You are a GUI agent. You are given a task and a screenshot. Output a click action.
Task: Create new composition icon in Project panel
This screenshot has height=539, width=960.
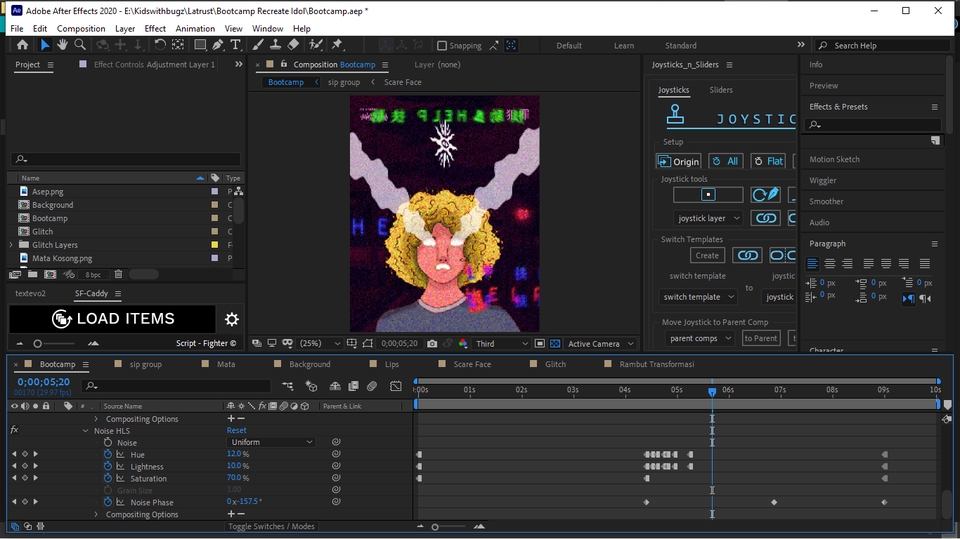tap(50, 274)
